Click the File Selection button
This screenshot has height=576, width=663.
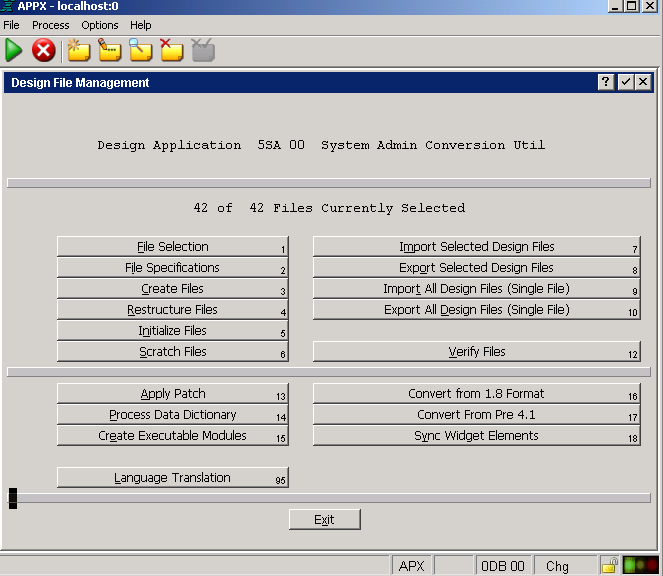click(173, 247)
